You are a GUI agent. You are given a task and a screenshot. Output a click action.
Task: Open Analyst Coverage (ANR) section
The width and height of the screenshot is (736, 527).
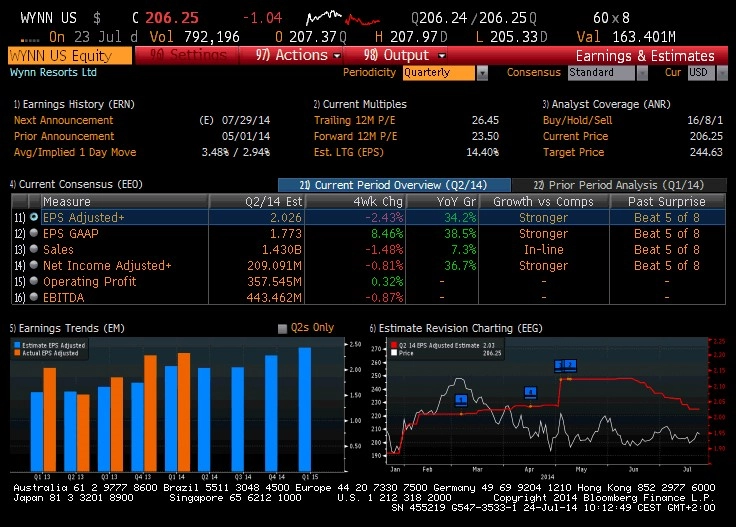pyautogui.click(x=606, y=104)
